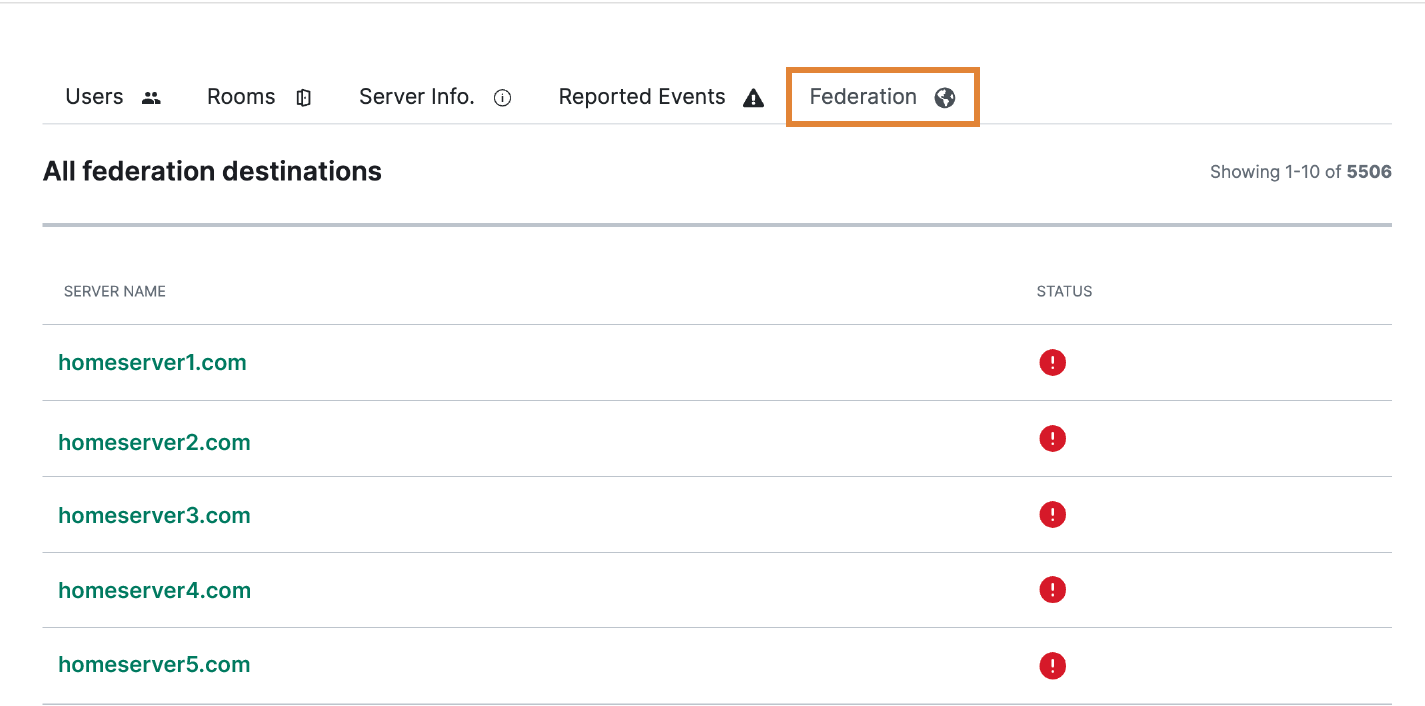Open the homeserver2.com server link
Image resolution: width=1425 pixels, height=706 pixels.
(x=154, y=443)
